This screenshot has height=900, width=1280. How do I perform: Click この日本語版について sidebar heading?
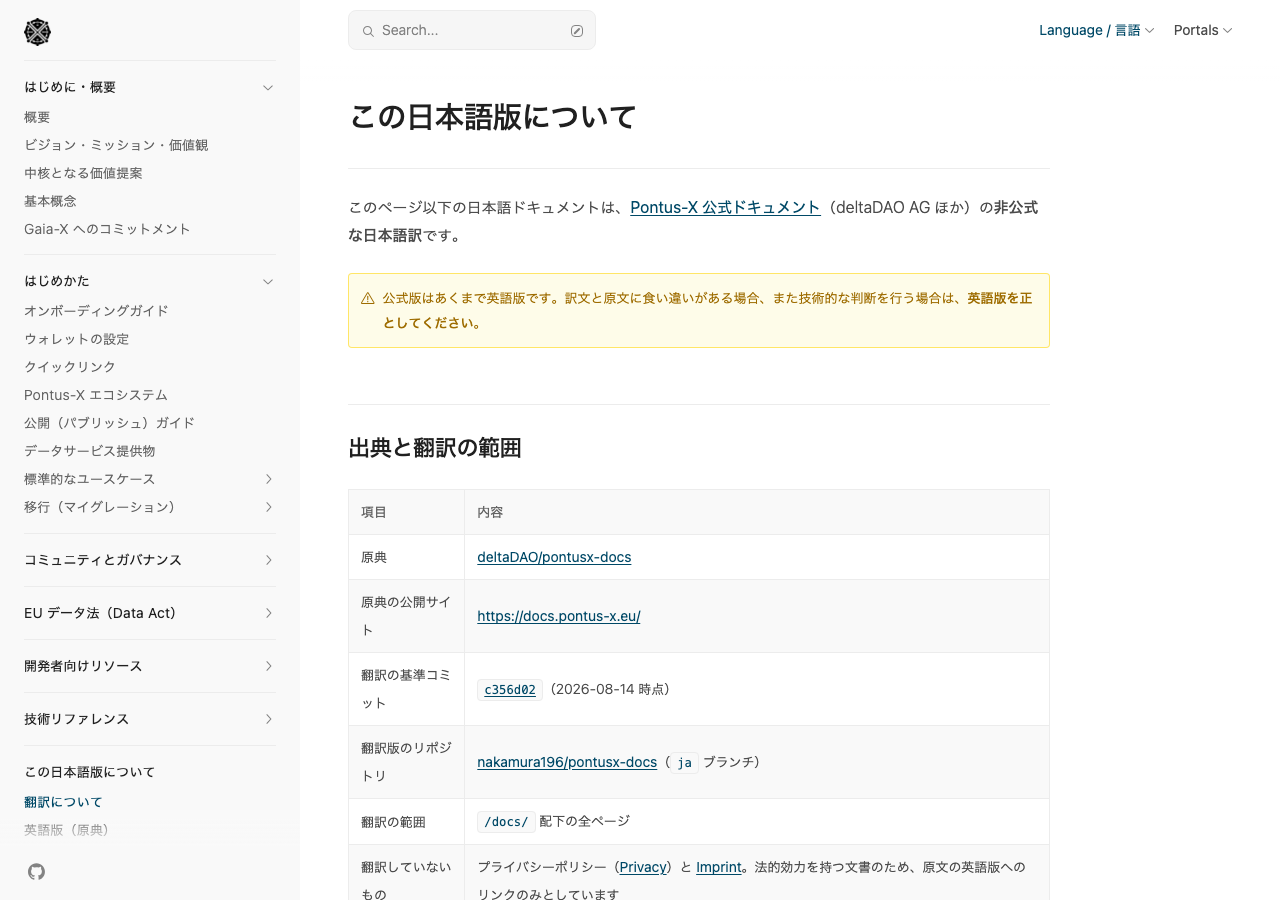pos(89,772)
